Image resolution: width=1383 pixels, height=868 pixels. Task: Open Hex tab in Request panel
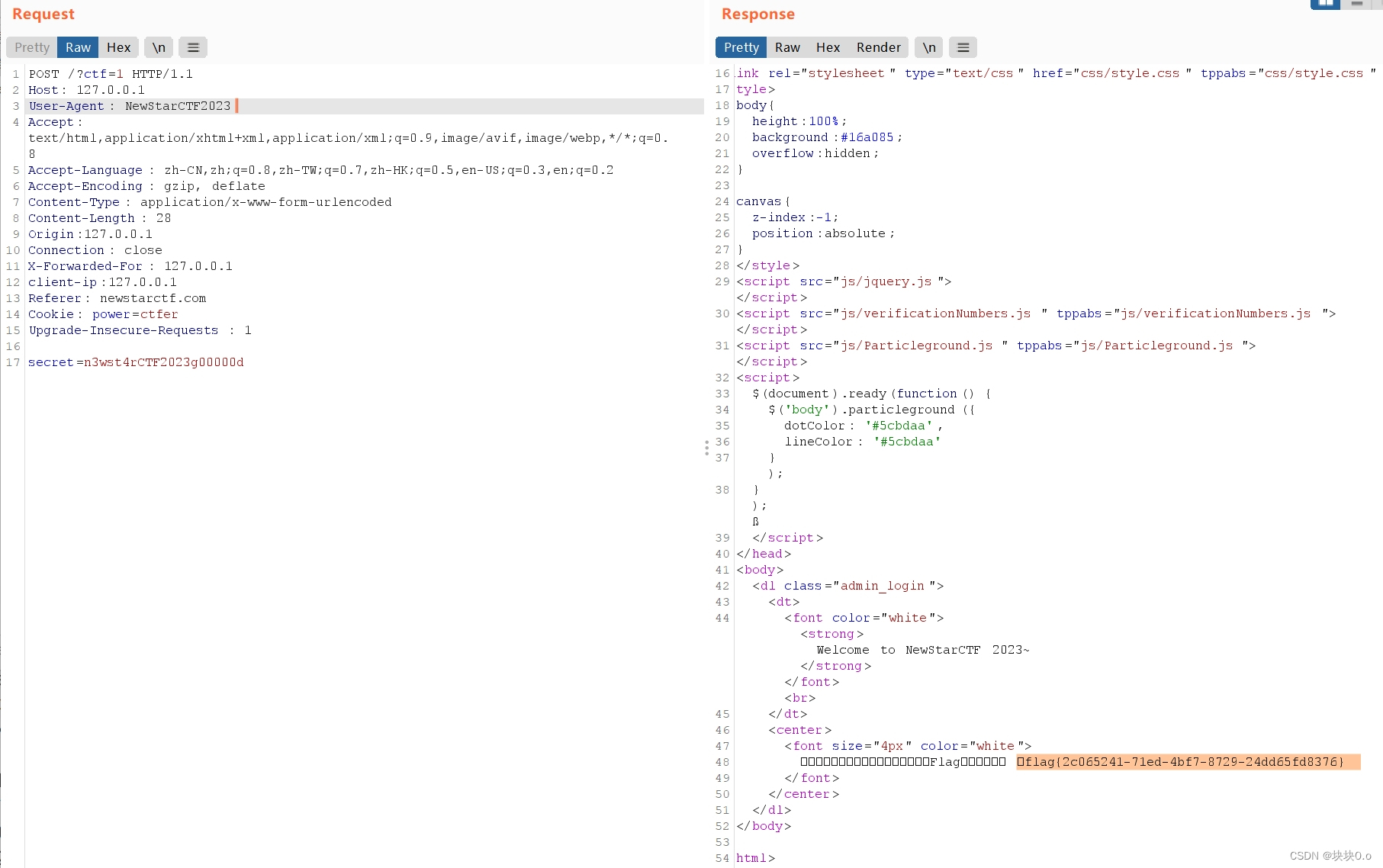[x=118, y=47]
